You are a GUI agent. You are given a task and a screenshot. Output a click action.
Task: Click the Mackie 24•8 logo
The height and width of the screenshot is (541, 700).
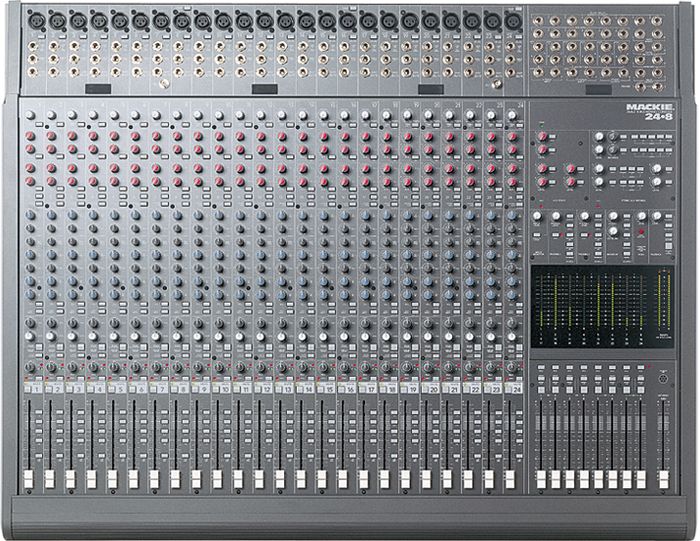650,112
